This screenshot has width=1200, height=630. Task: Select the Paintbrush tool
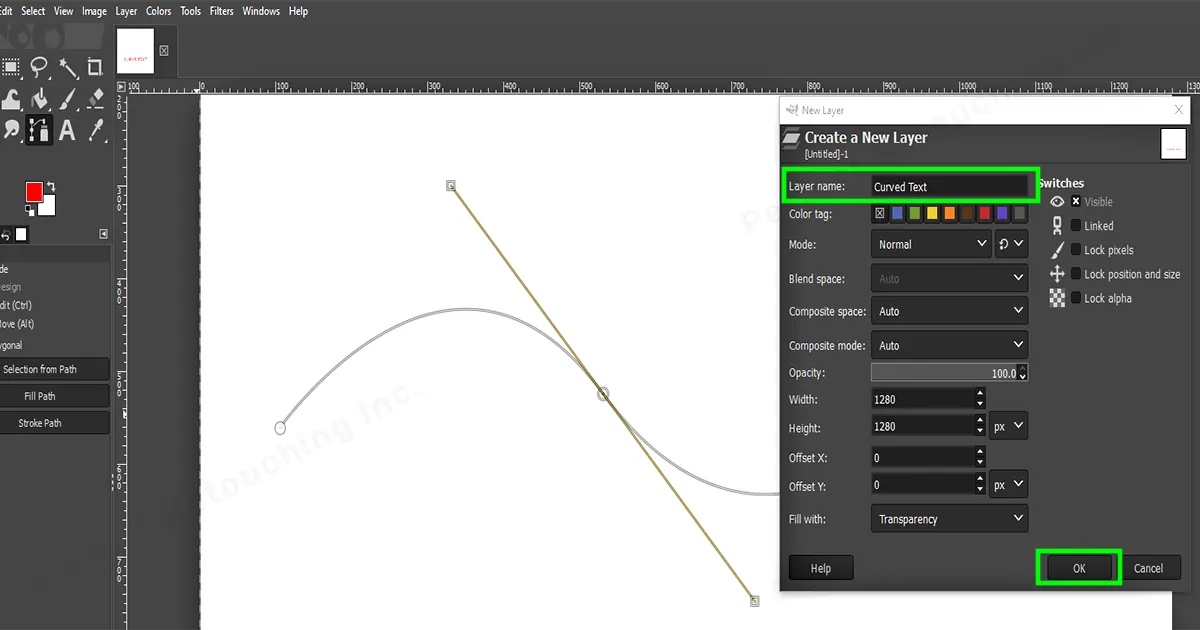[x=67, y=99]
